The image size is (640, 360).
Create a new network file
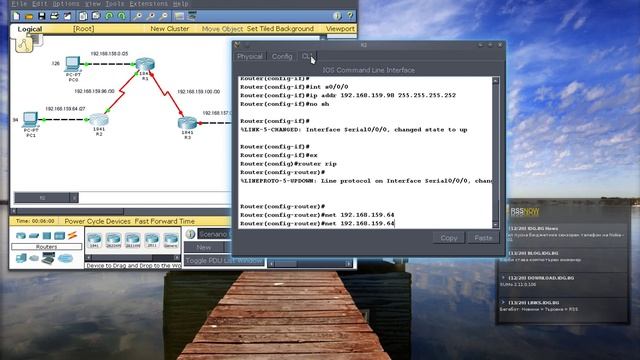16,16
